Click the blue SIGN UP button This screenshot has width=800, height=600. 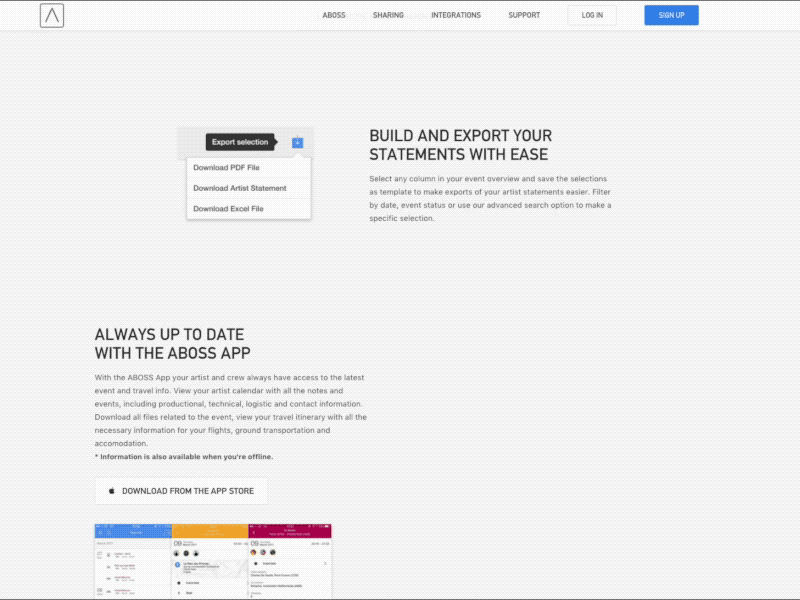point(671,15)
